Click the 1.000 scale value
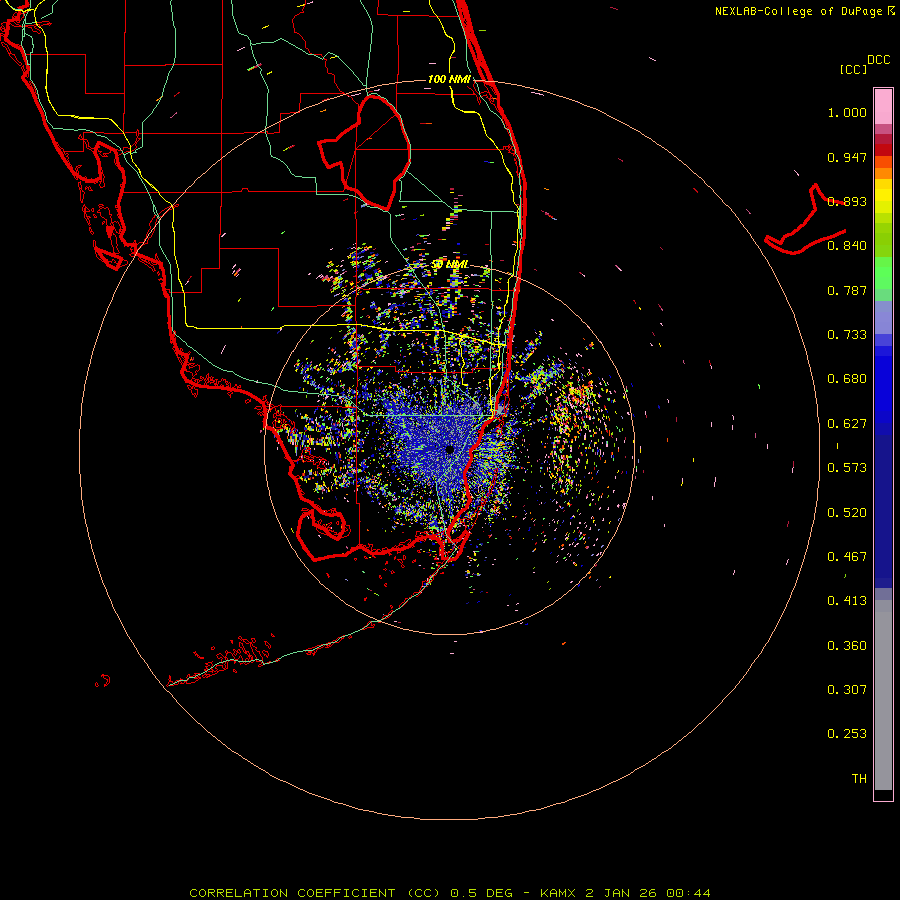Image resolution: width=900 pixels, height=900 pixels. 847,112
